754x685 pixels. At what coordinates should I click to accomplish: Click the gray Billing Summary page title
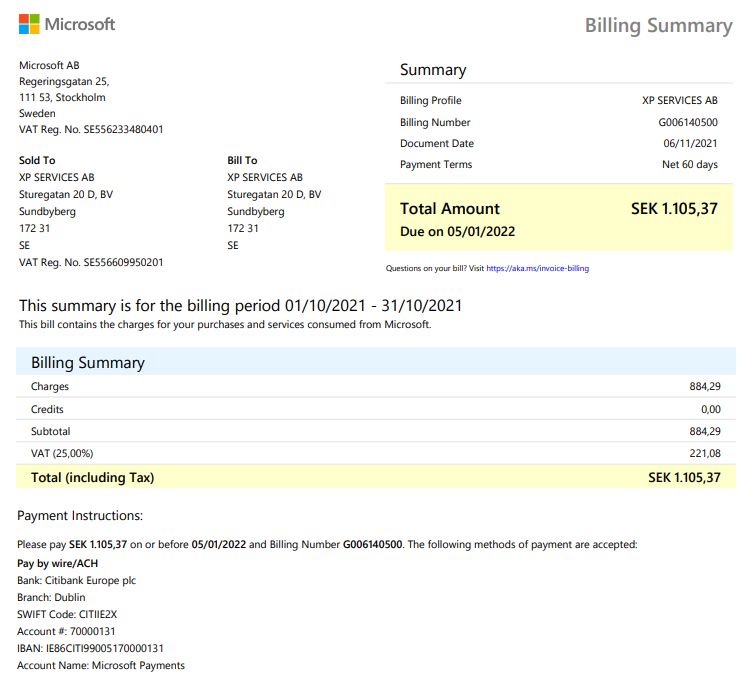[658, 26]
